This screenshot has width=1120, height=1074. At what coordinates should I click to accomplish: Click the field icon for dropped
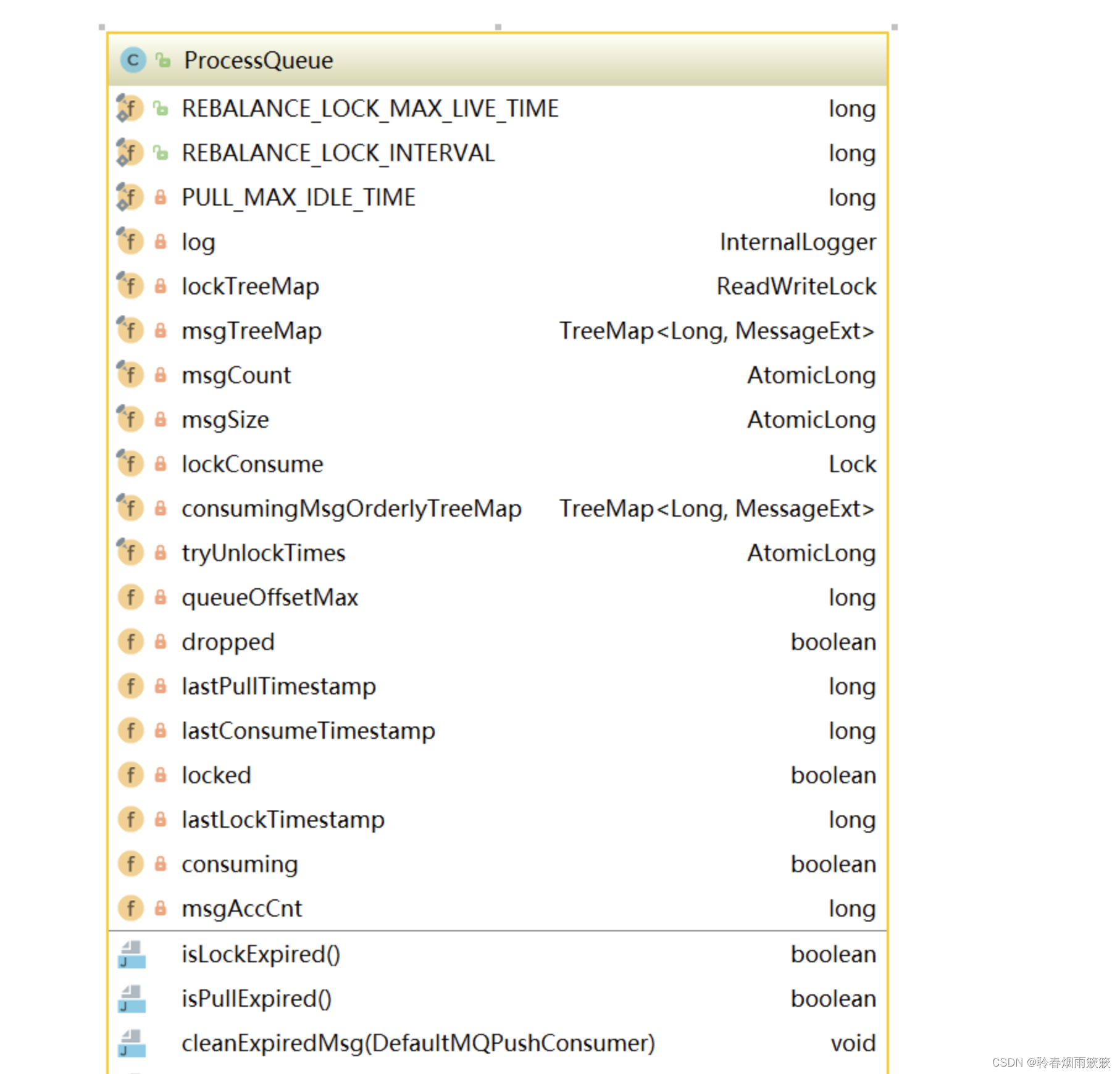pyautogui.click(x=131, y=642)
